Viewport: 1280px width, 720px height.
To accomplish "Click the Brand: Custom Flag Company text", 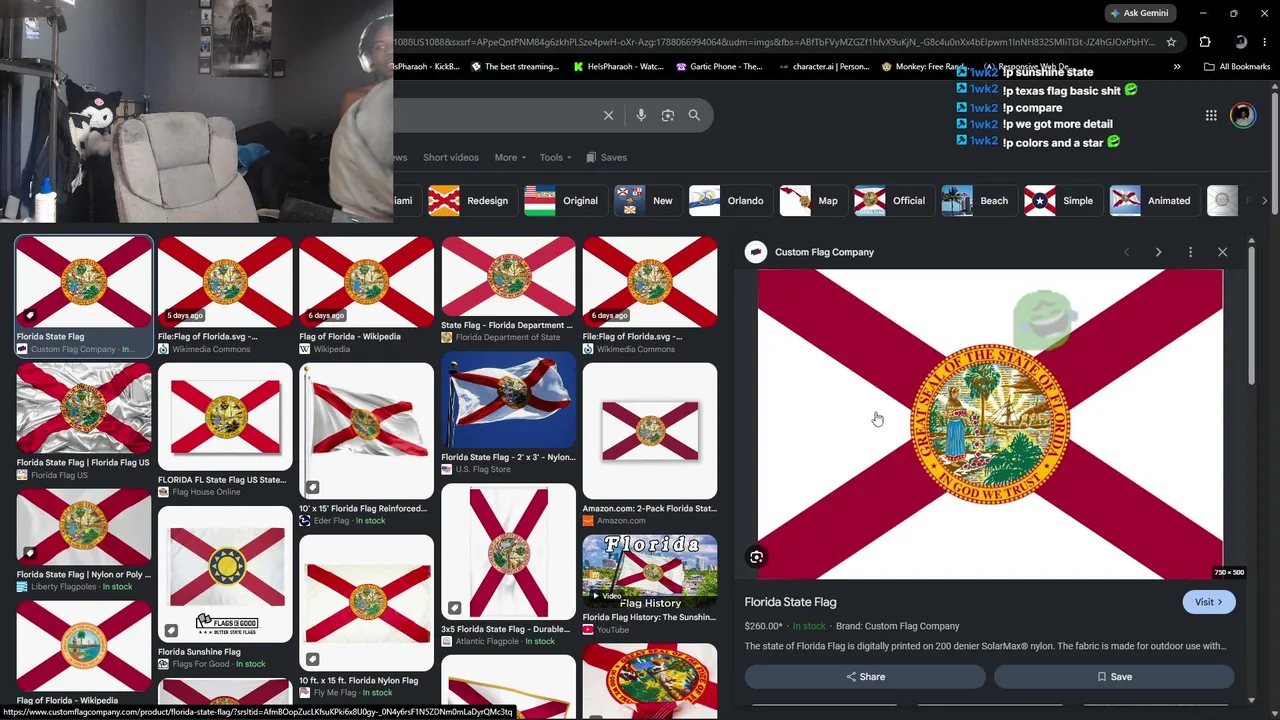I will tap(897, 626).
